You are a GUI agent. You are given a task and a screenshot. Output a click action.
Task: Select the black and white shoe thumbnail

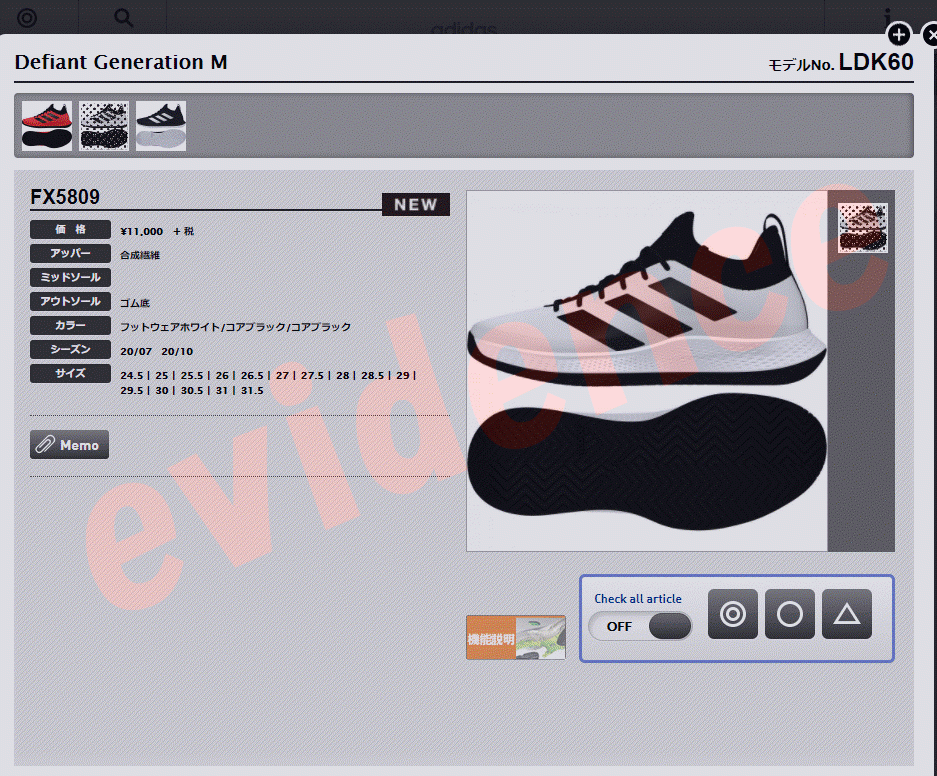click(161, 125)
